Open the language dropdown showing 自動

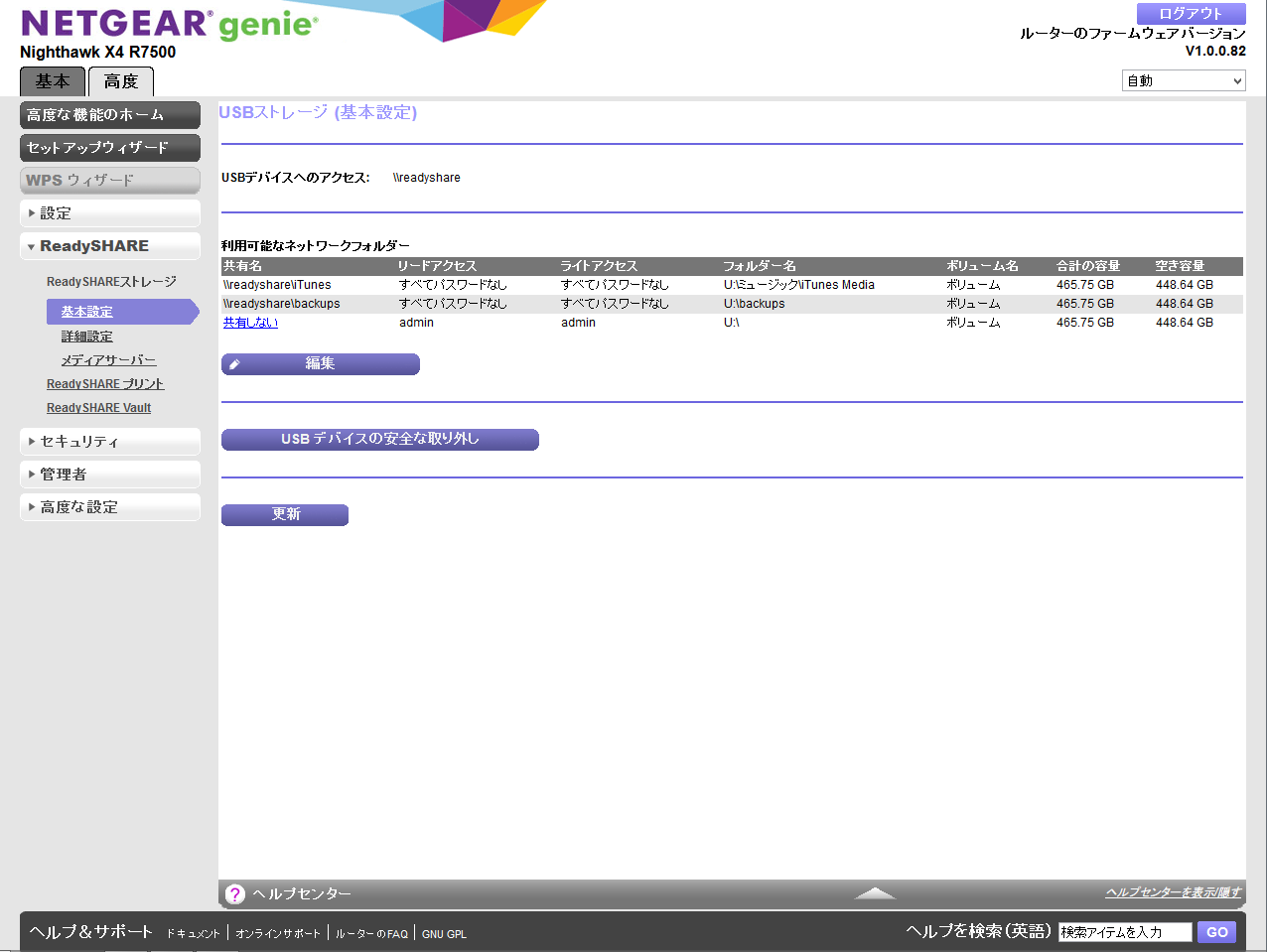point(1184,81)
